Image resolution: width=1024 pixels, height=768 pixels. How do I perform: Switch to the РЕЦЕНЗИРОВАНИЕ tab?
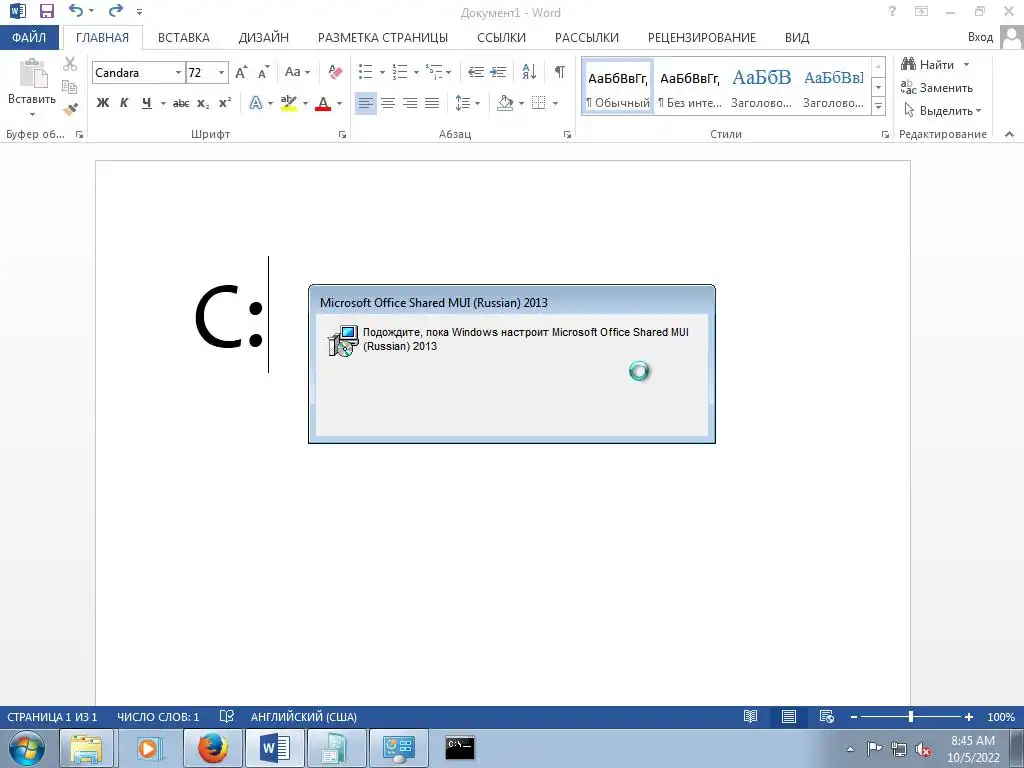701,37
